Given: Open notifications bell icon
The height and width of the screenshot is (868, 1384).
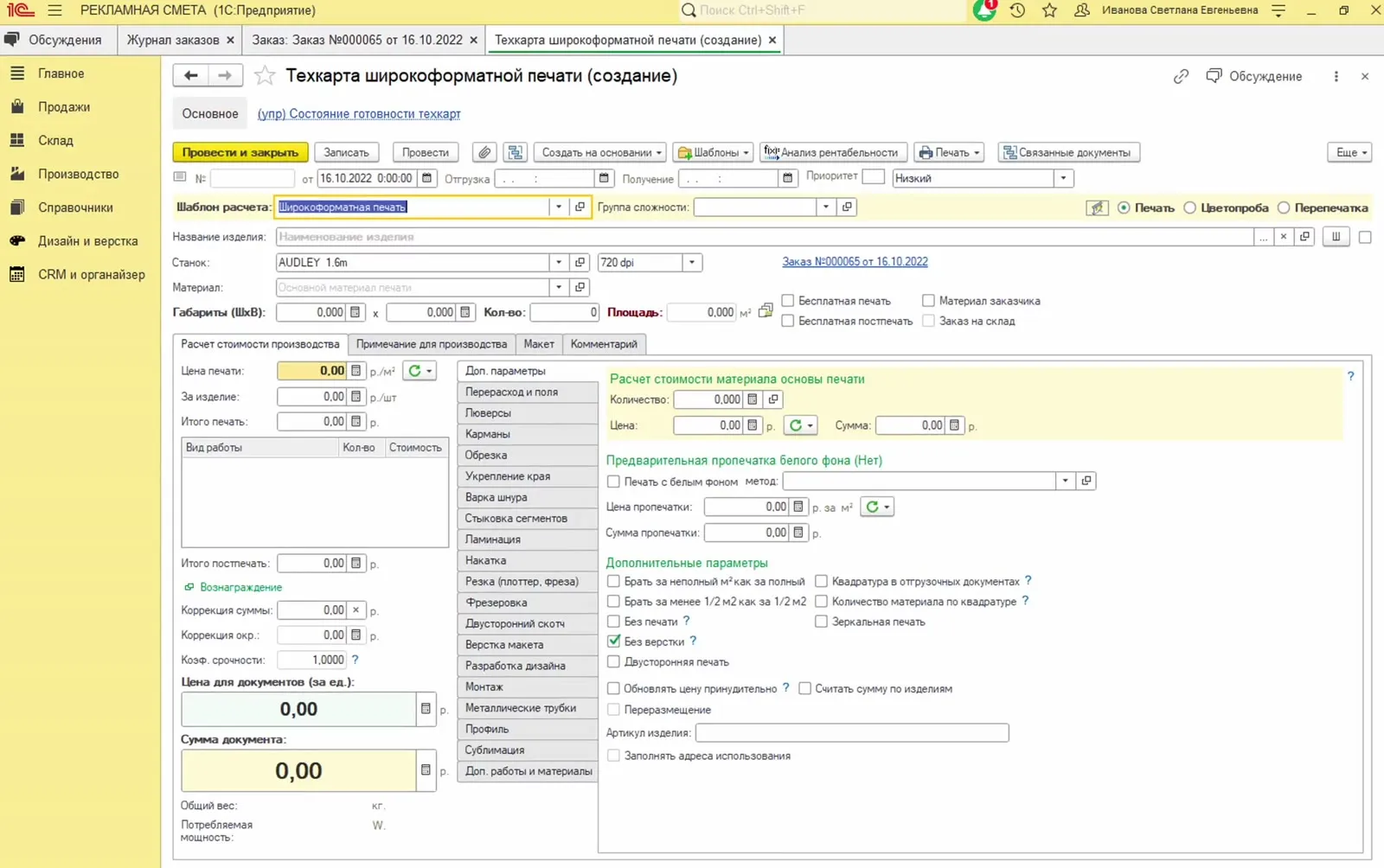Looking at the screenshot, I should (x=984, y=10).
